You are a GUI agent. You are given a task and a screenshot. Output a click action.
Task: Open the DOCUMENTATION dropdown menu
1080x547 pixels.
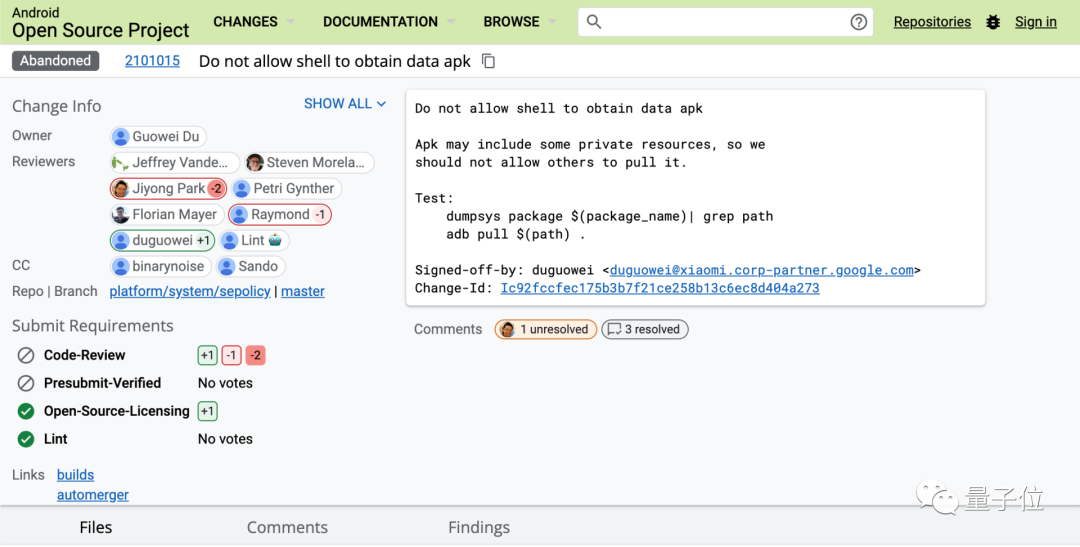389,22
